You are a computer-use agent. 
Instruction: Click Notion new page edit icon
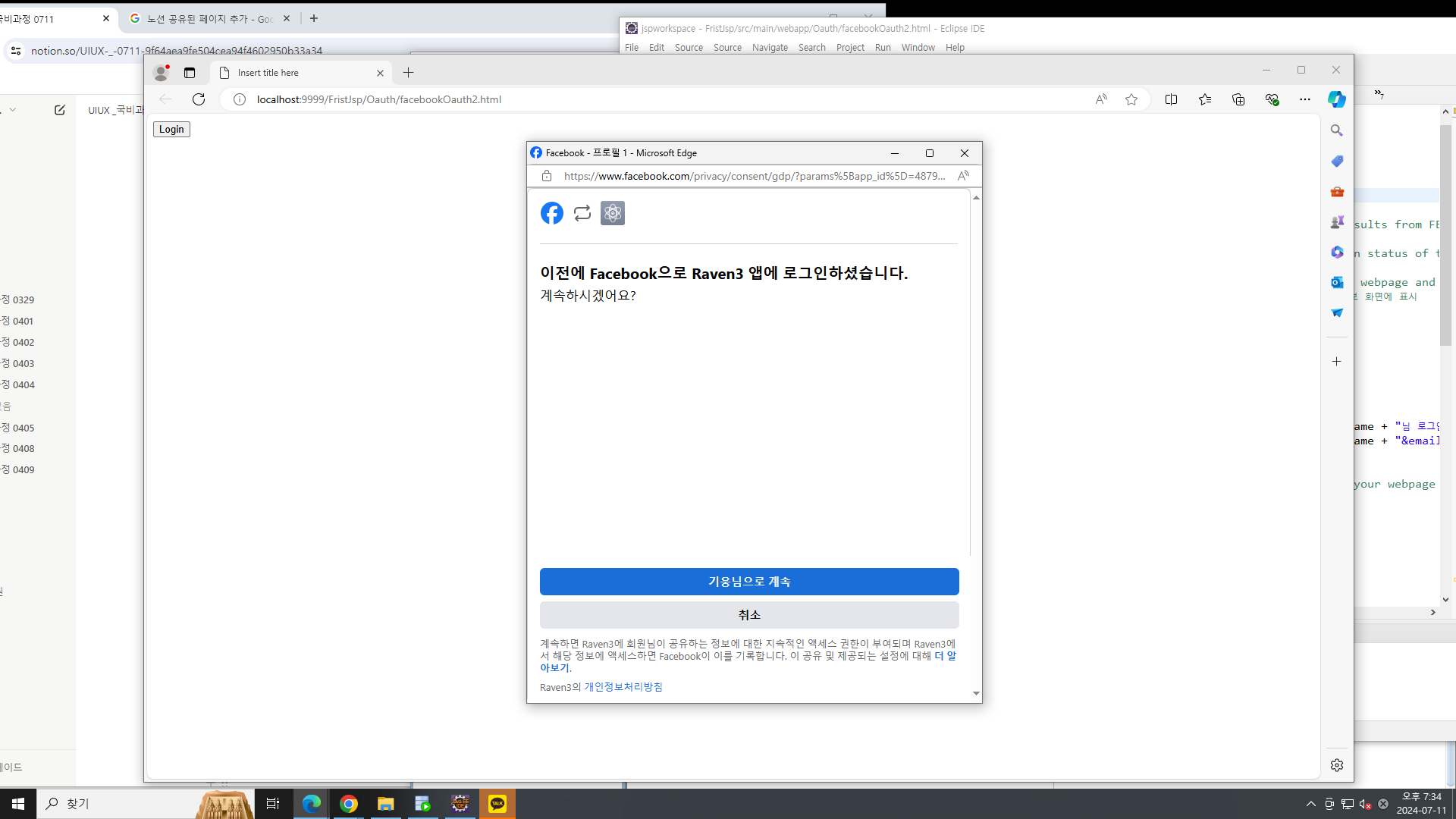click(60, 110)
